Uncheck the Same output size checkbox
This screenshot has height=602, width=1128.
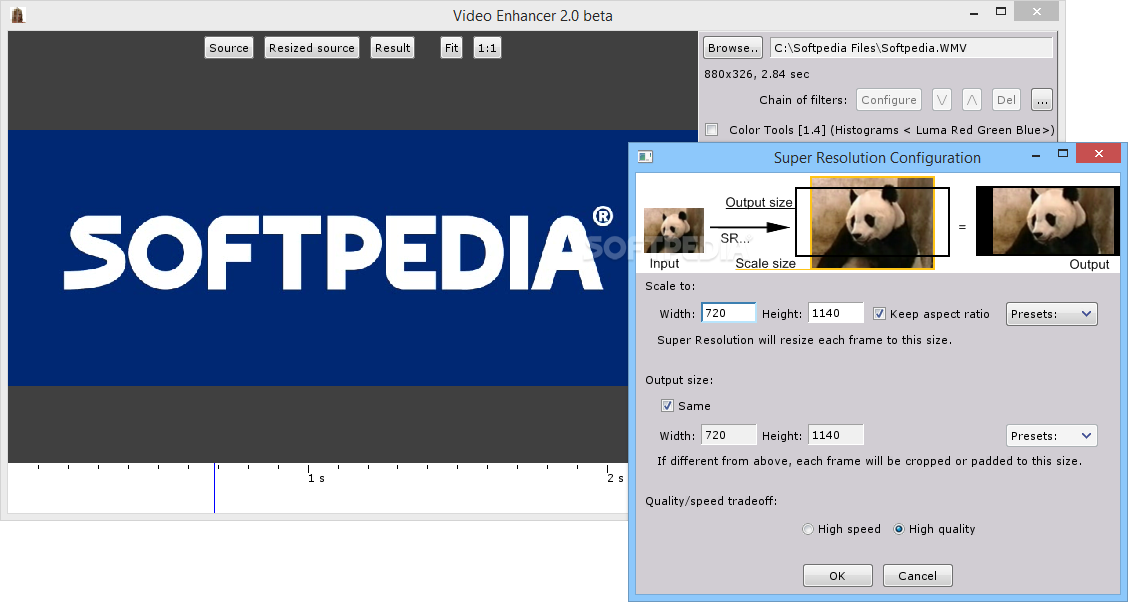[x=668, y=406]
